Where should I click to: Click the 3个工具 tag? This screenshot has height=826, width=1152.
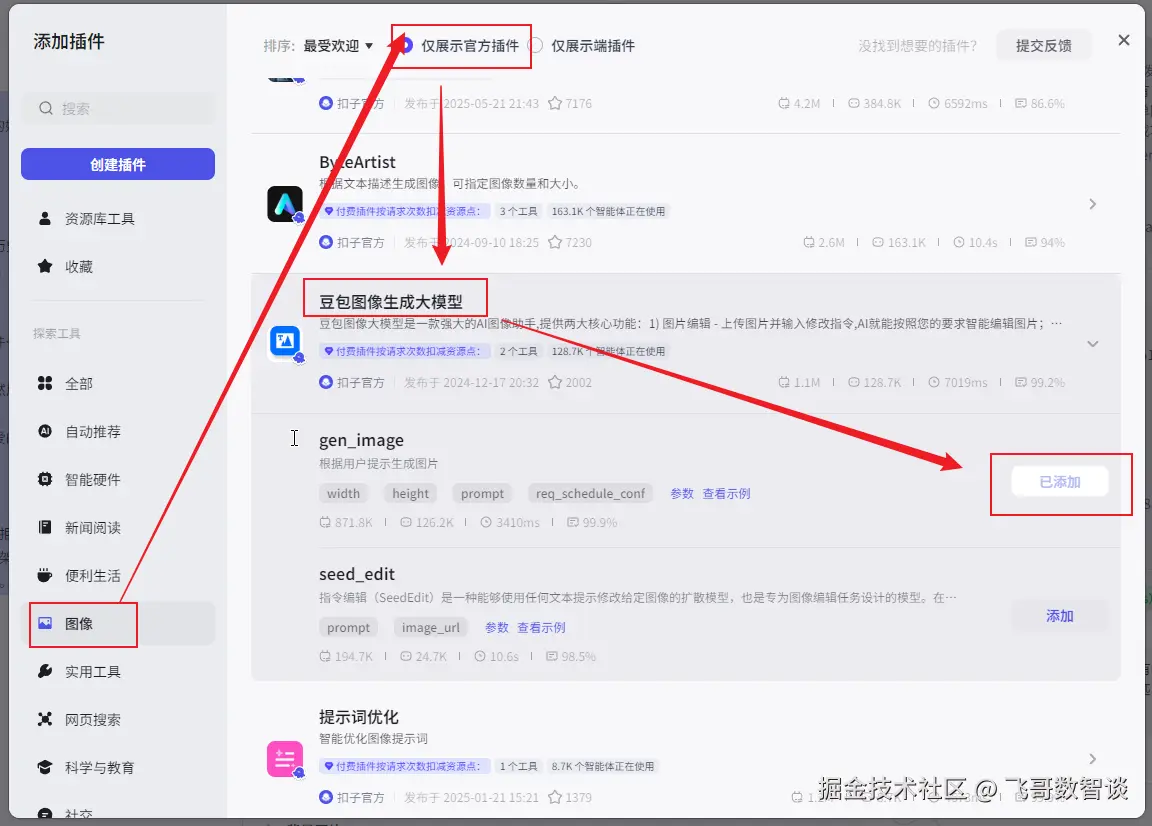(518, 211)
